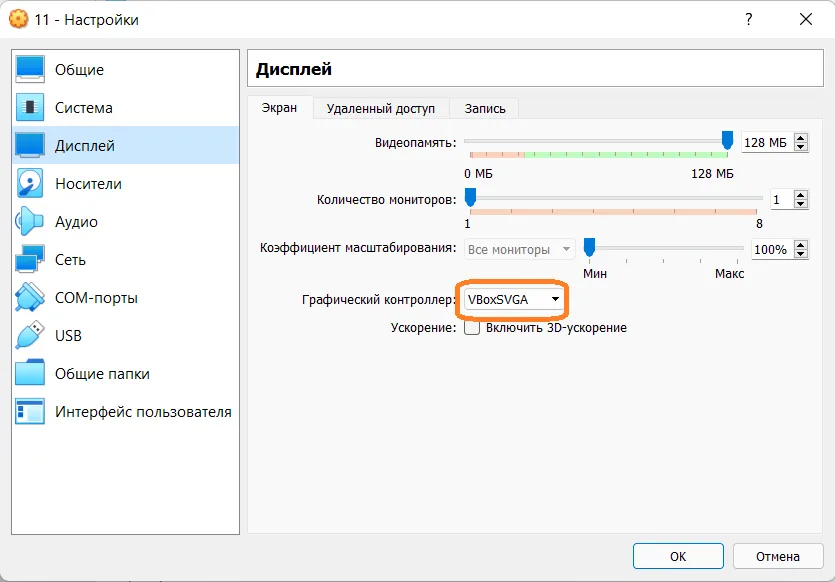Click the 128 МБ video memory field

point(767,143)
